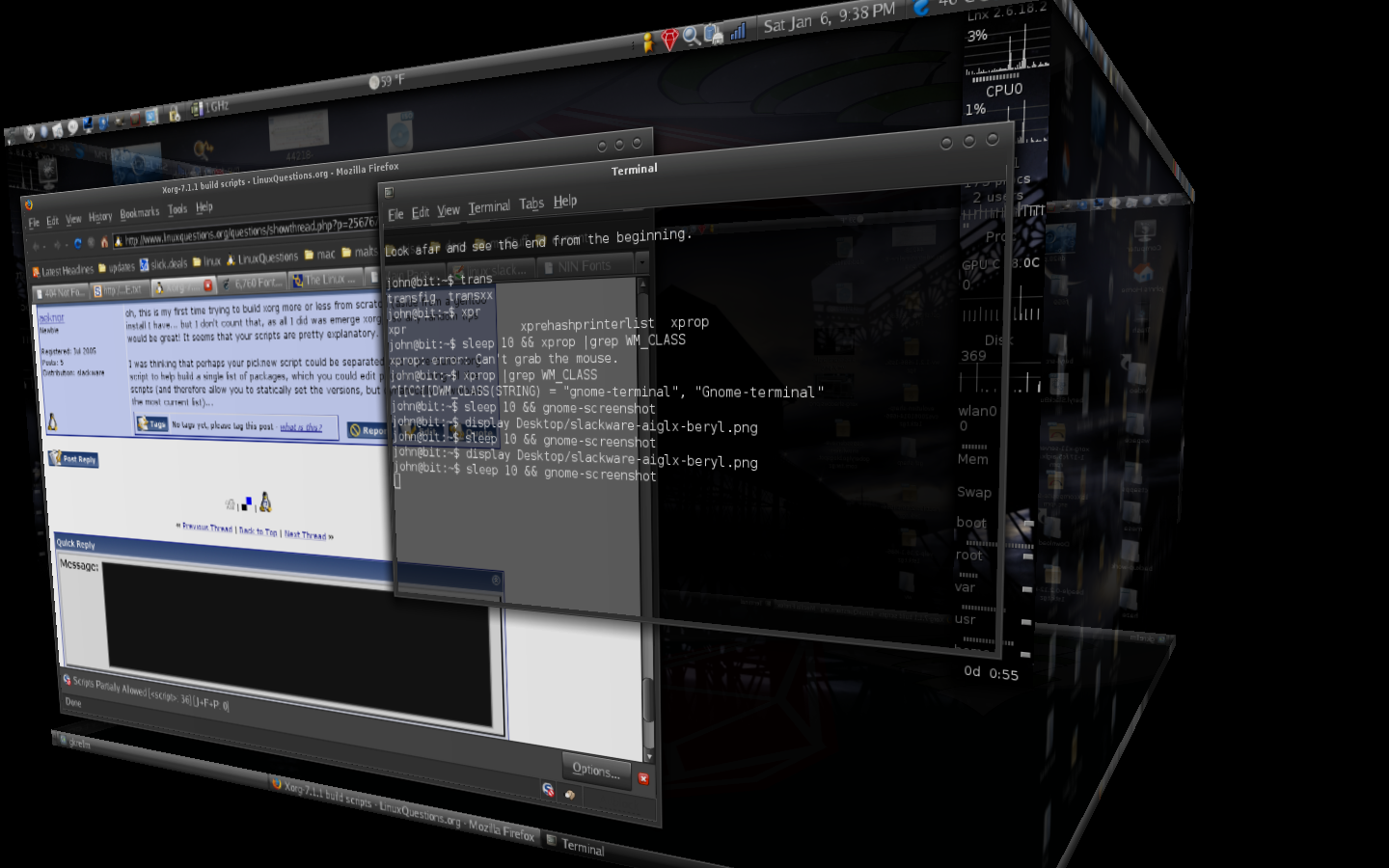Viewport: 1389px width, 868px height.
Task: Open the Help menu in Terminal
Action: pos(565,201)
